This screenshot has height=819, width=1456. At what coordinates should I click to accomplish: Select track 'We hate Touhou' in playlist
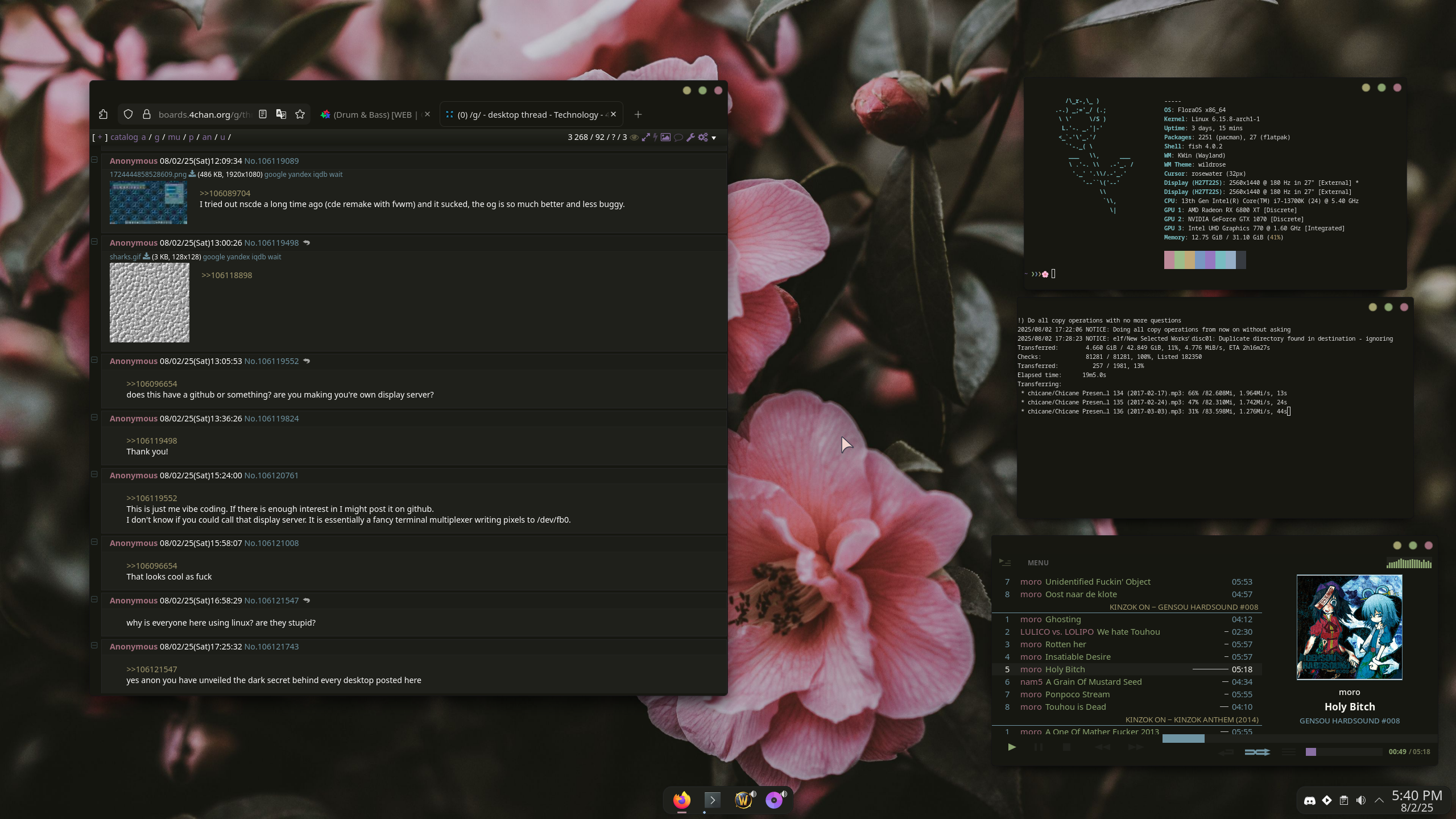1127,632
